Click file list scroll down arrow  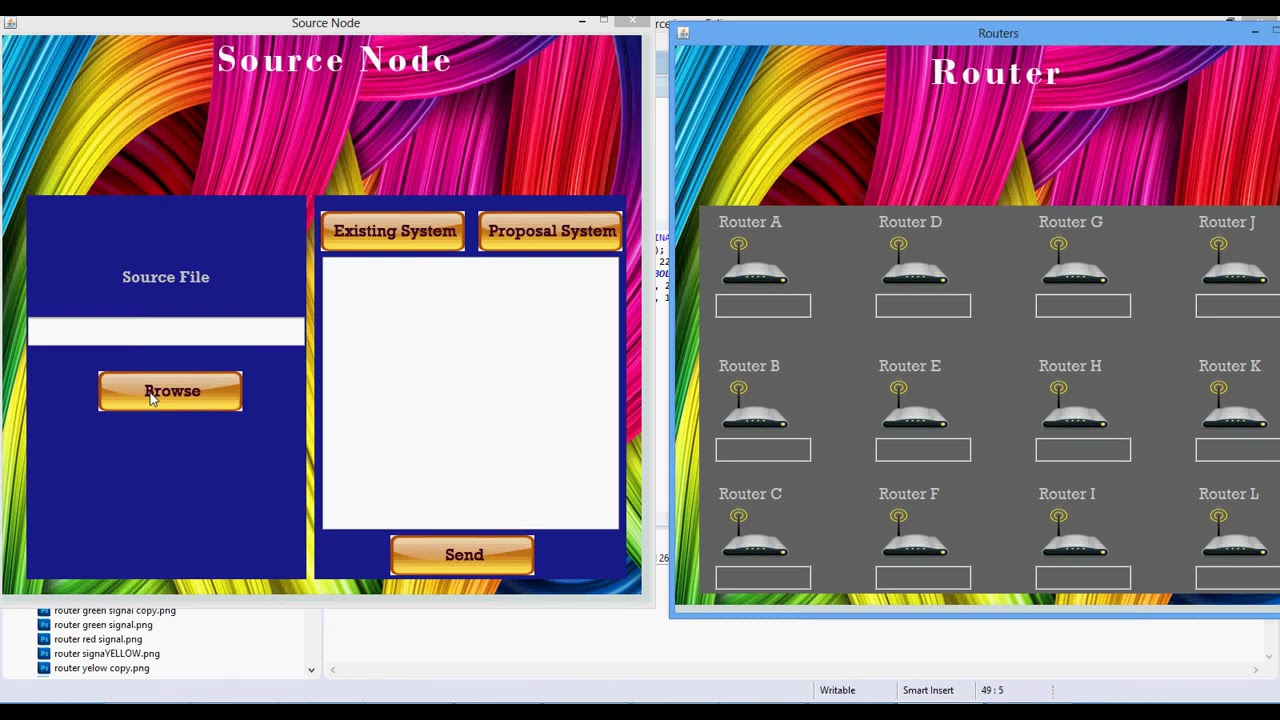pyautogui.click(x=311, y=670)
